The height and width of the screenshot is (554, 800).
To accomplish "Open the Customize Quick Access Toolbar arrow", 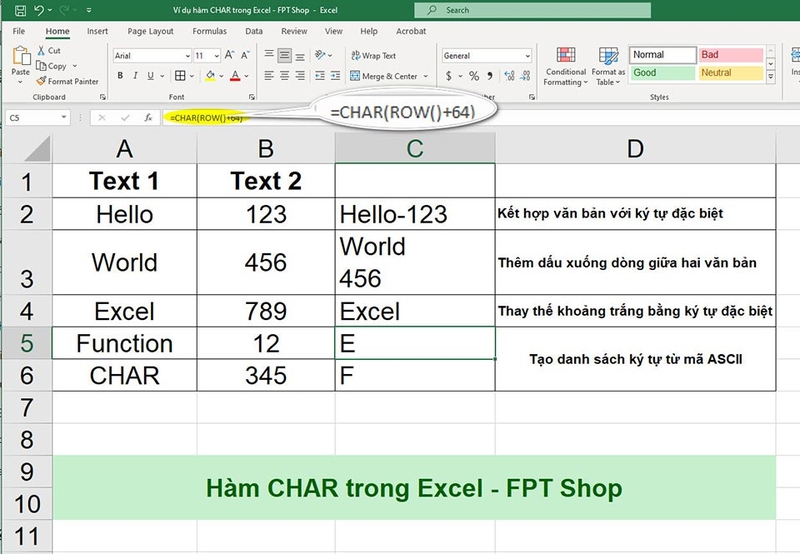I will pyautogui.click(x=89, y=10).
